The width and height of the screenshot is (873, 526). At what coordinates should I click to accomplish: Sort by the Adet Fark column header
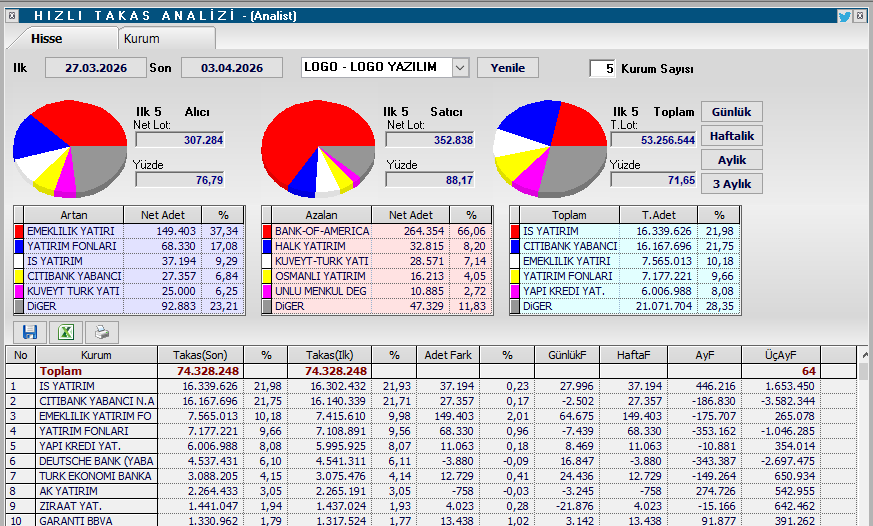click(448, 355)
